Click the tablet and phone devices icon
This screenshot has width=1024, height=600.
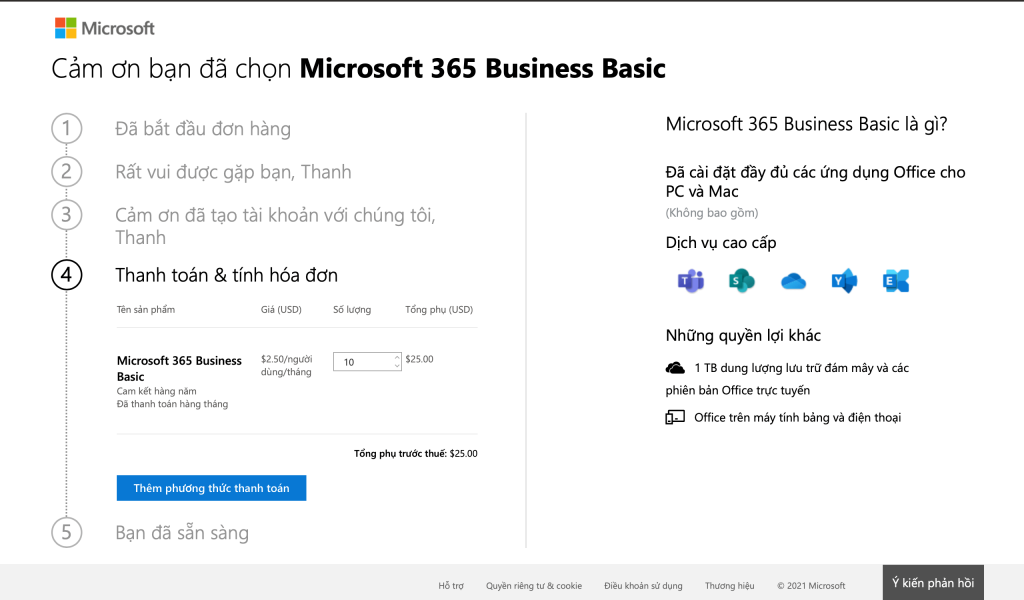[x=675, y=417]
